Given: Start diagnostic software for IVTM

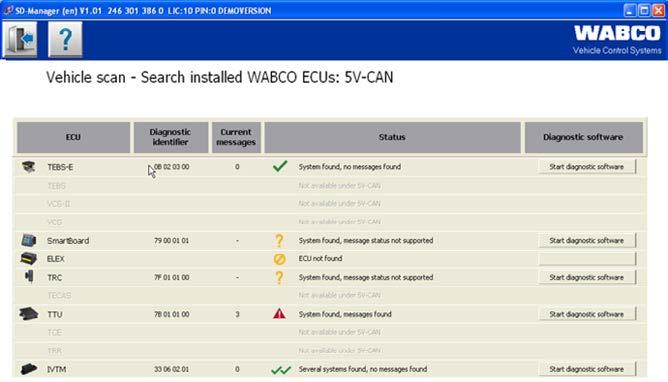Looking at the screenshot, I should click(x=587, y=369).
